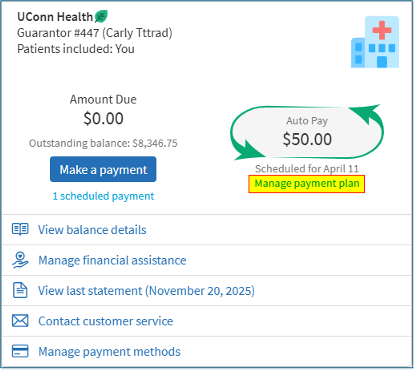This screenshot has width=414, height=370.
Task: Click the UConn Health heading
Action: (x=55, y=17)
